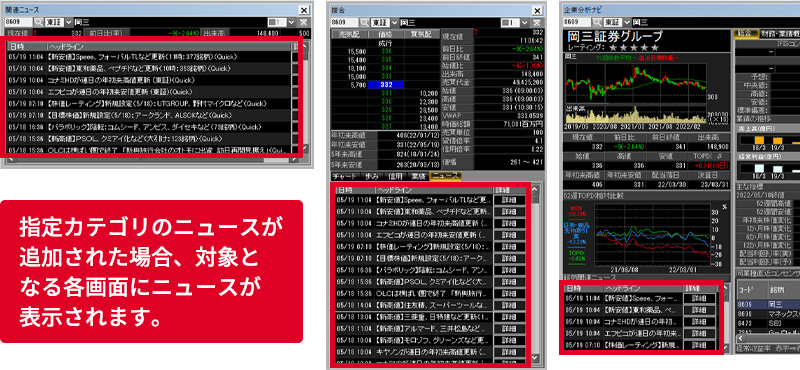Select the 総合 tab in 企業分析ナビ

click(x=745, y=33)
